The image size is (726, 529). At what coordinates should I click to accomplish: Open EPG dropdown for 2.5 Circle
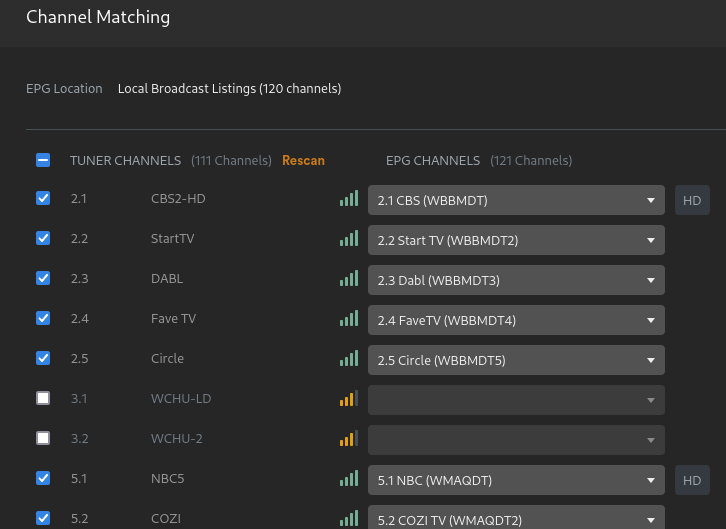(515, 360)
